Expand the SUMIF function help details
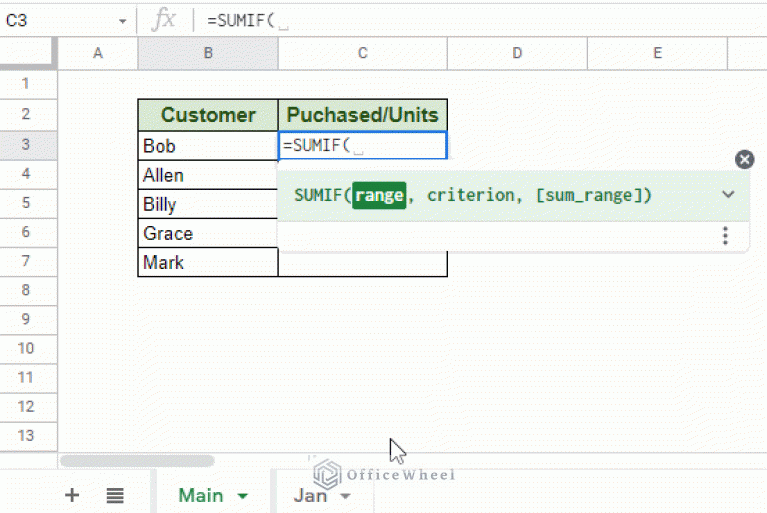This screenshot has width=767, height=513. pos(728,195)
